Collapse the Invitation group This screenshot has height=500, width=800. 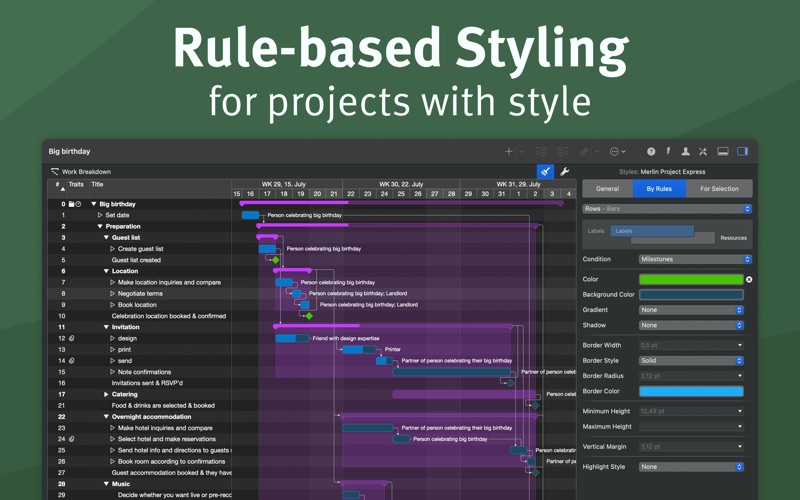(106, 327)
